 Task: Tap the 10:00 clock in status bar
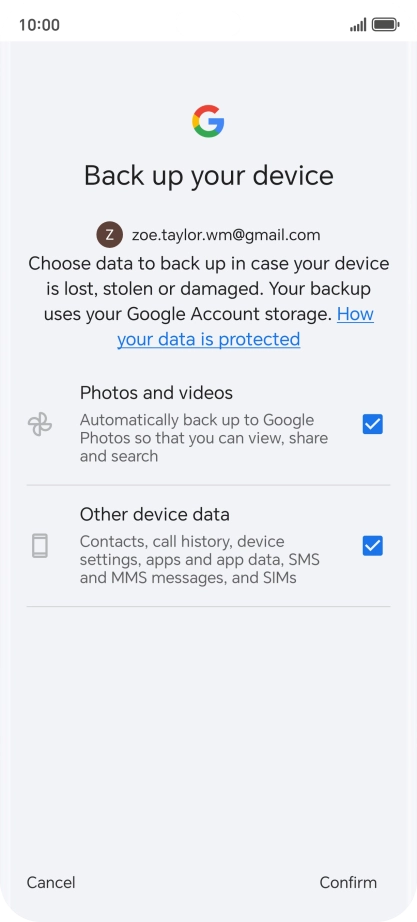39,25
